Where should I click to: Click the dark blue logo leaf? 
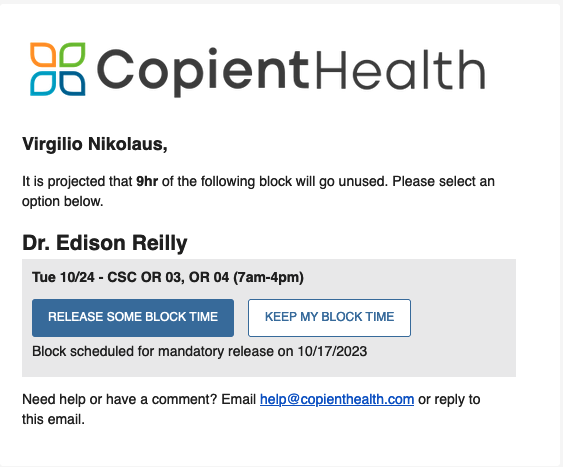(72, 83)
